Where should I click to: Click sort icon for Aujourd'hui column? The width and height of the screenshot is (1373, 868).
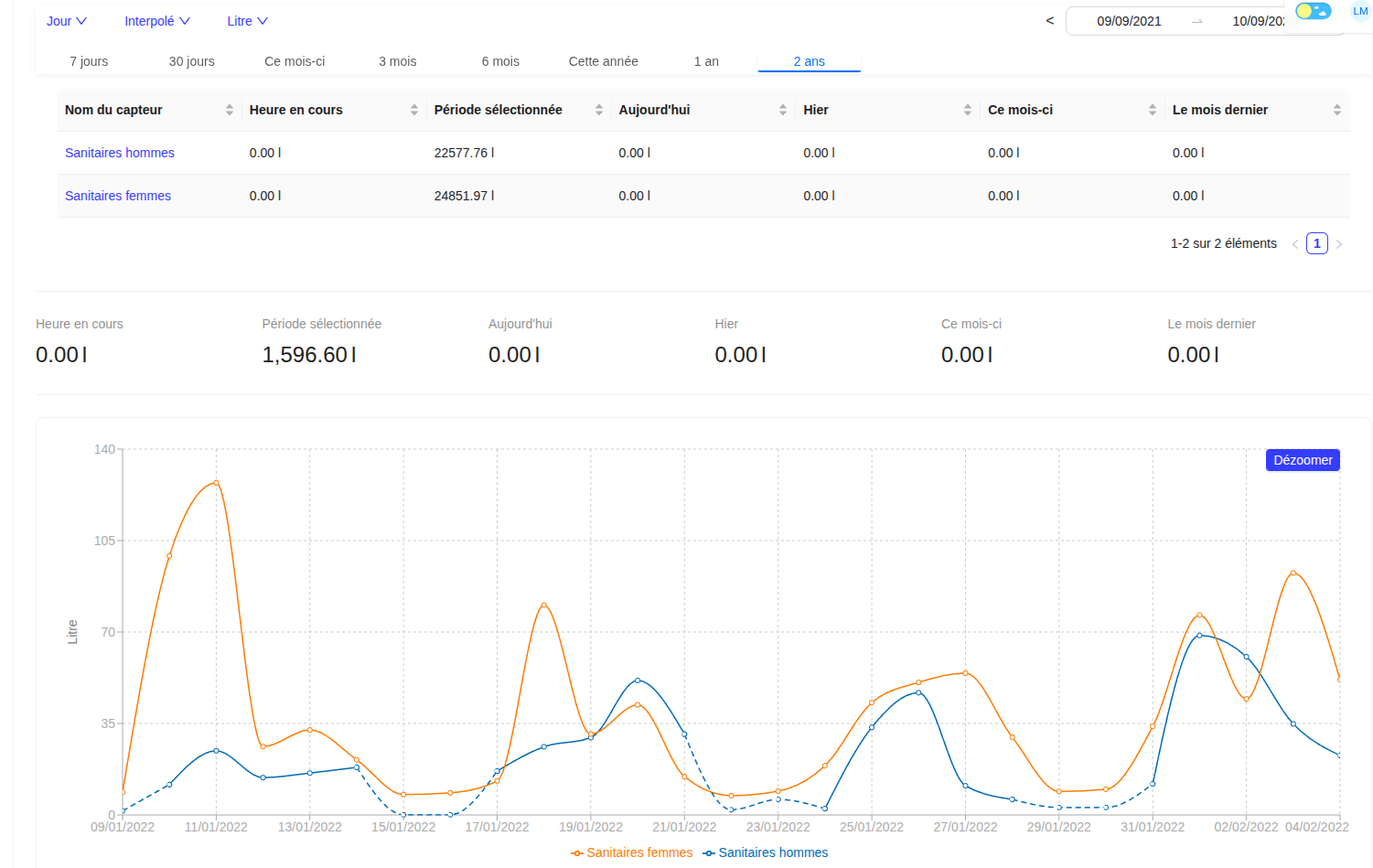coord(782,110)
